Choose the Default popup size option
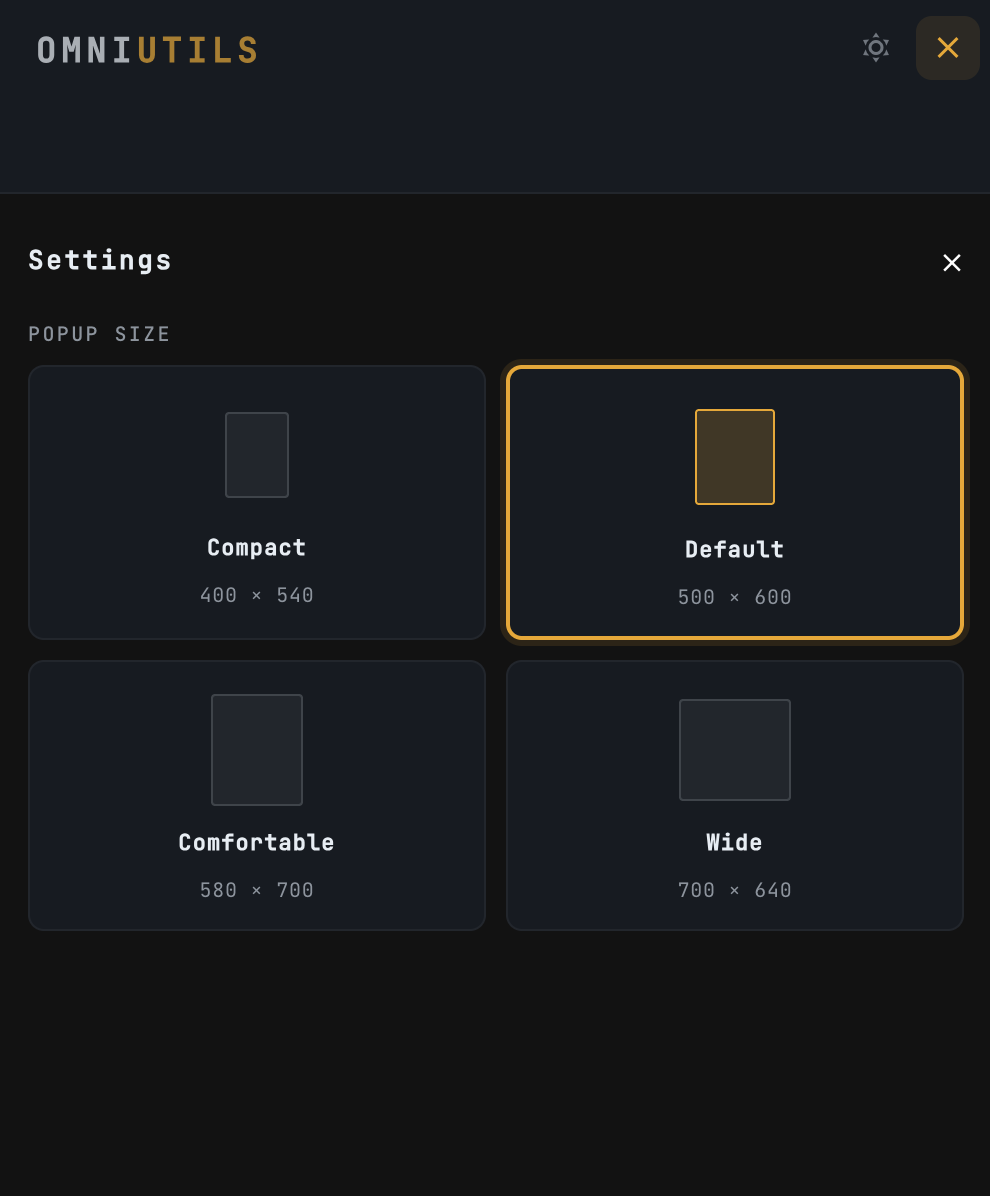 pyautogui.click(x=734, y=503)
